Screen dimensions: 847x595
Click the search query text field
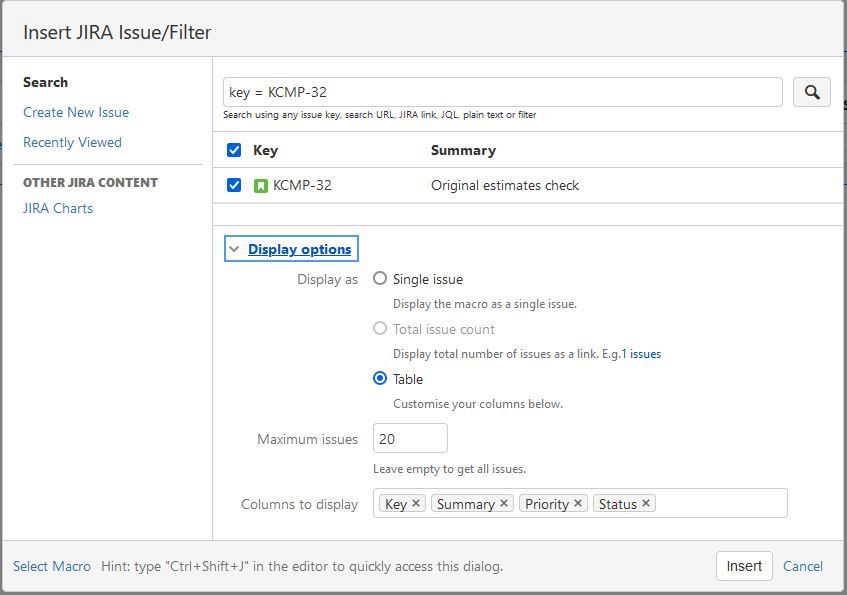click(500, 91)
